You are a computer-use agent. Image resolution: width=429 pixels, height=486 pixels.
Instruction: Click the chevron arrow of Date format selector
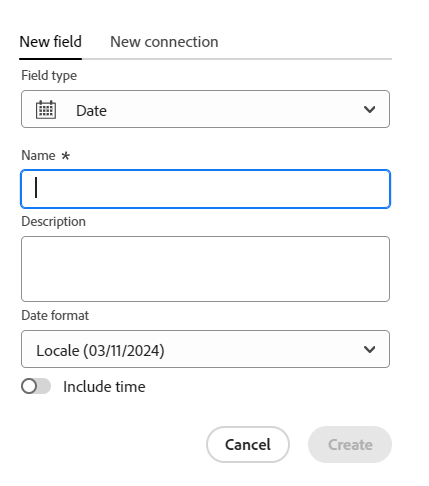[369, 349]
